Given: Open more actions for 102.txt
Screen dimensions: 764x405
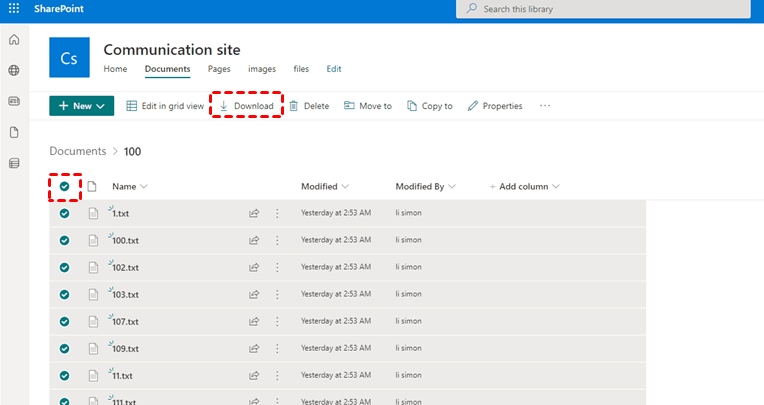Looking at the screenshot, I should tap(277, 267).
